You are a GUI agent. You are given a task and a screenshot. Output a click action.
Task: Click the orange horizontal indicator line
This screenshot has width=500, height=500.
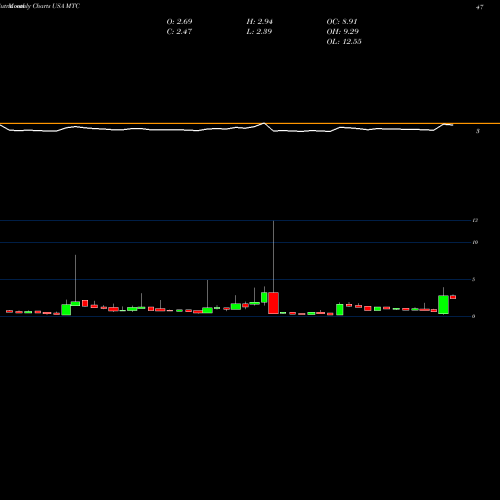[x=250, y=124]
